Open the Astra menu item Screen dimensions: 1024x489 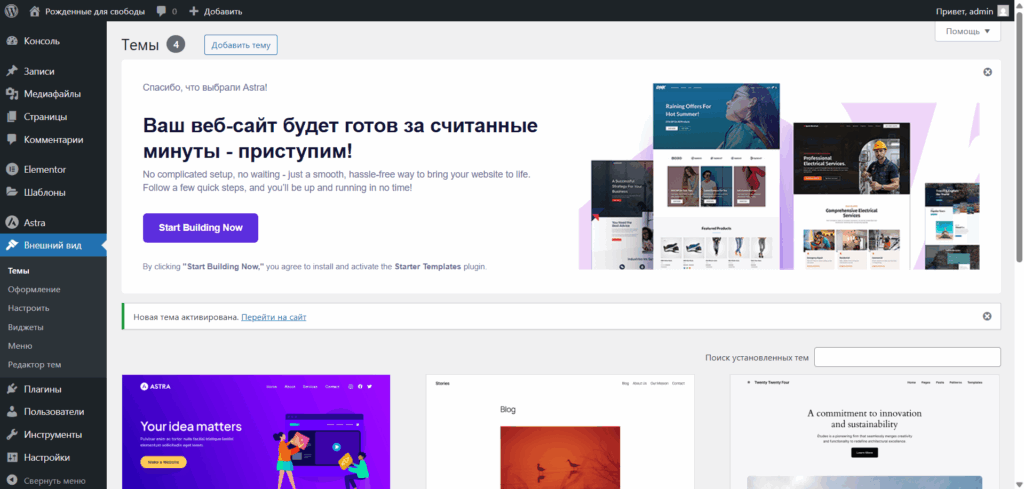34,222
